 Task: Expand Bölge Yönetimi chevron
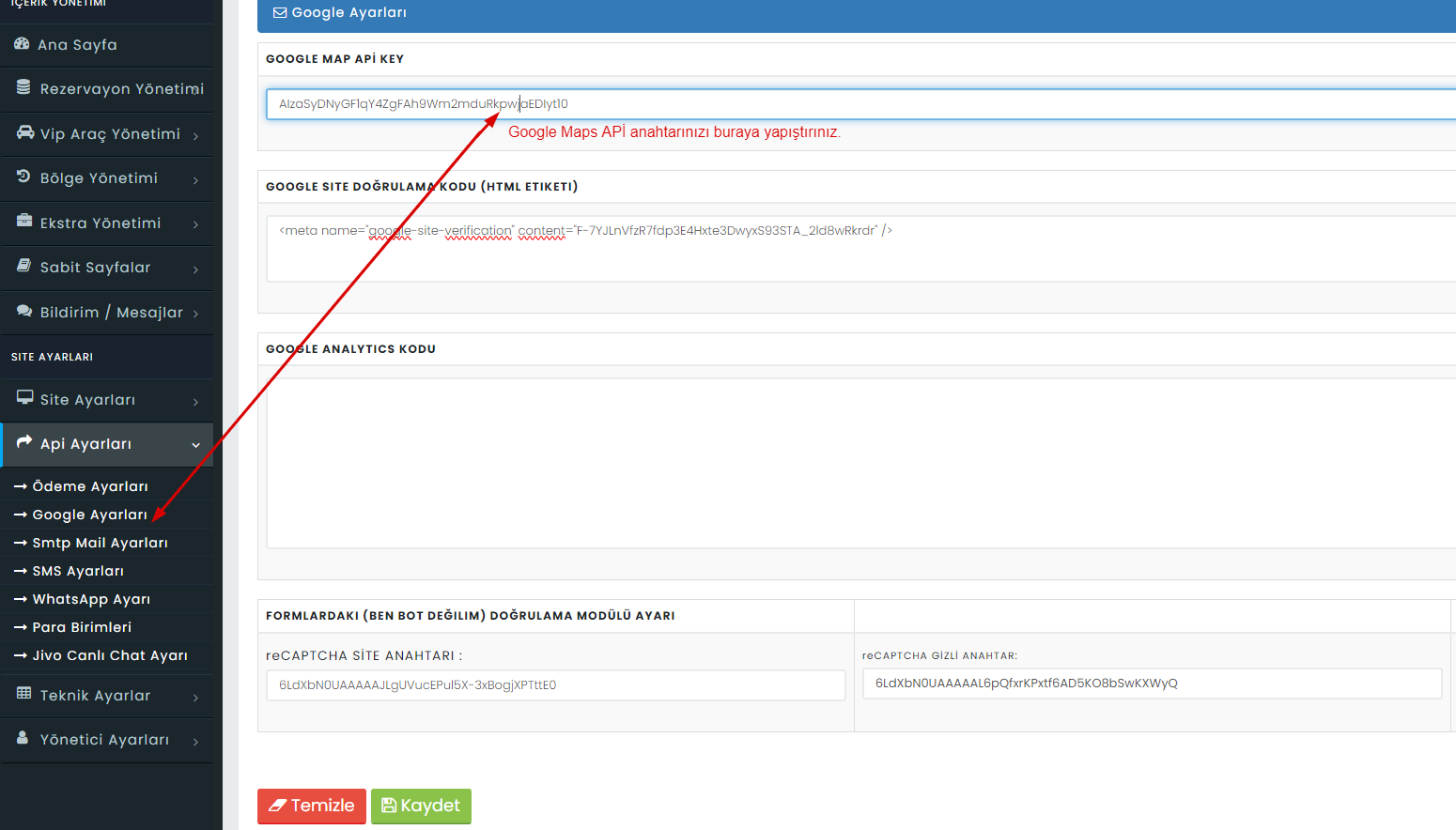[195, 180]
